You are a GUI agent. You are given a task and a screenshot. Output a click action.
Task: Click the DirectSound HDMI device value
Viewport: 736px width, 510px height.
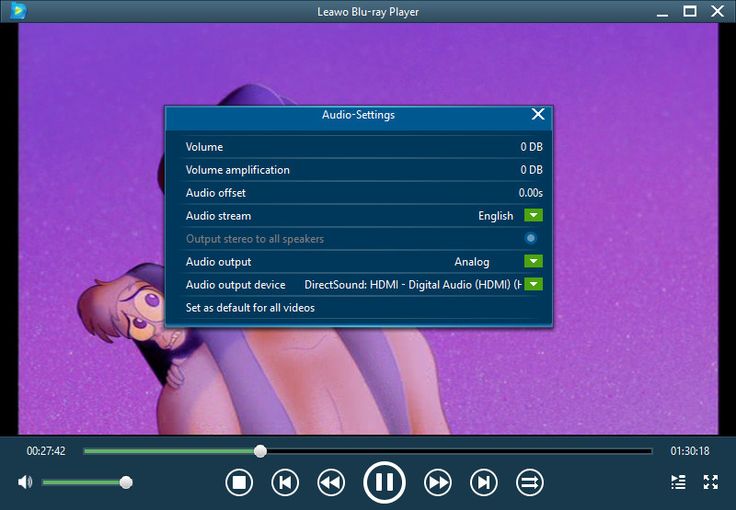coord(413,285)
